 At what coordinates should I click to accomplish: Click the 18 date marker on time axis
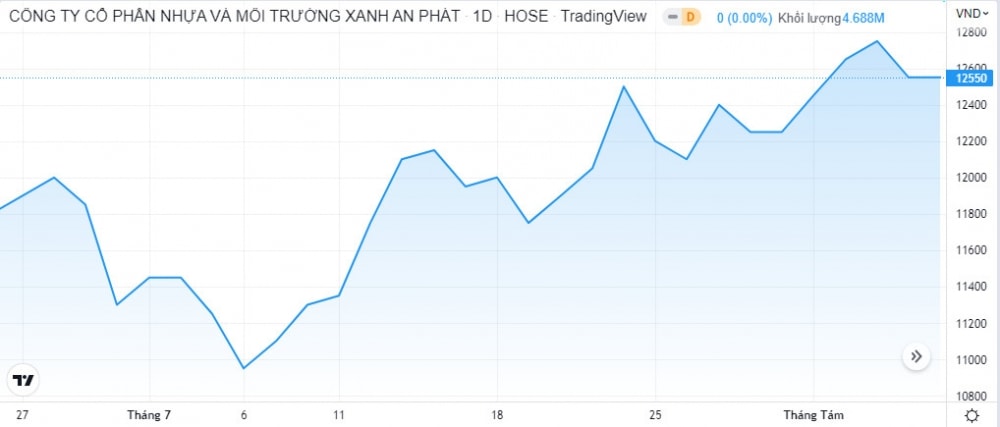(x=497, y=415)
